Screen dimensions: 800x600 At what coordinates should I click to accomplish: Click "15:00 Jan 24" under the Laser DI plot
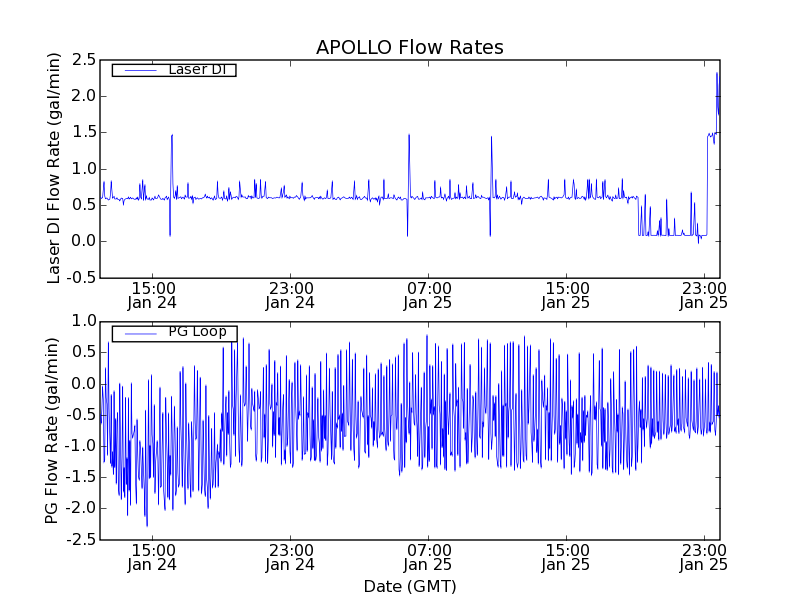152,296
